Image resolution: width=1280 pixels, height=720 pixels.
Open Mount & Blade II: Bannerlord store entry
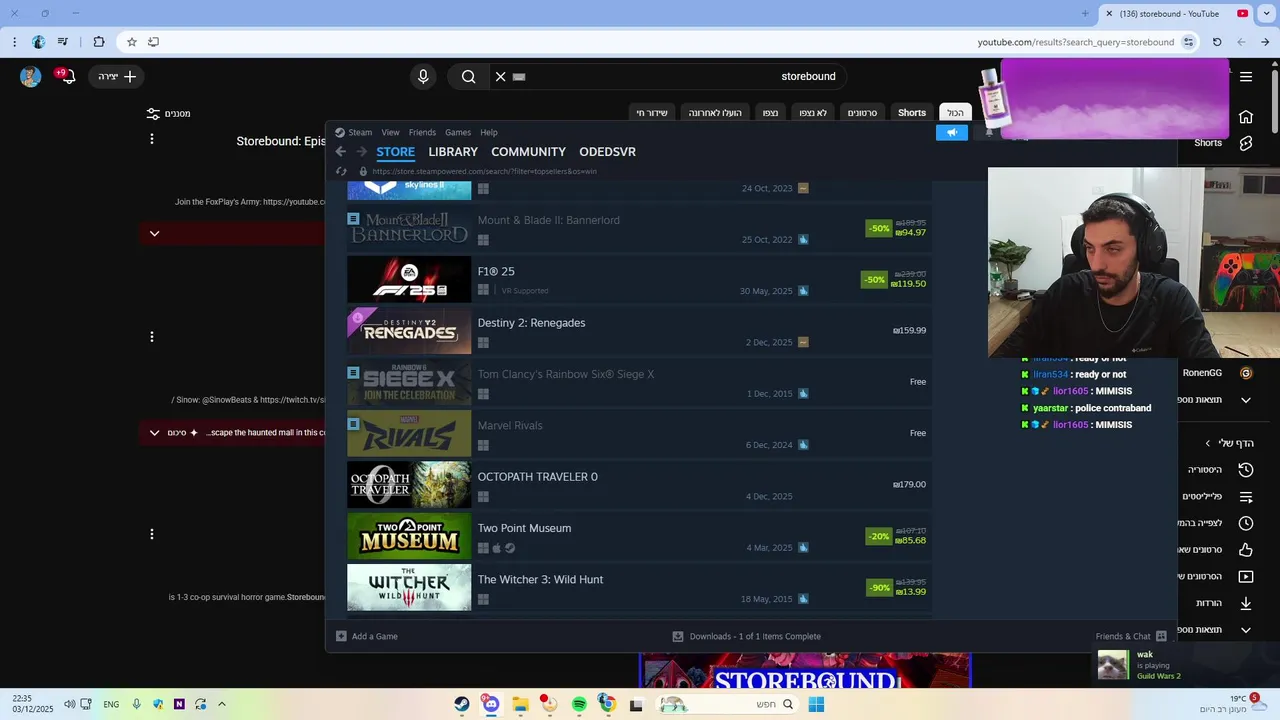(639, 229)
